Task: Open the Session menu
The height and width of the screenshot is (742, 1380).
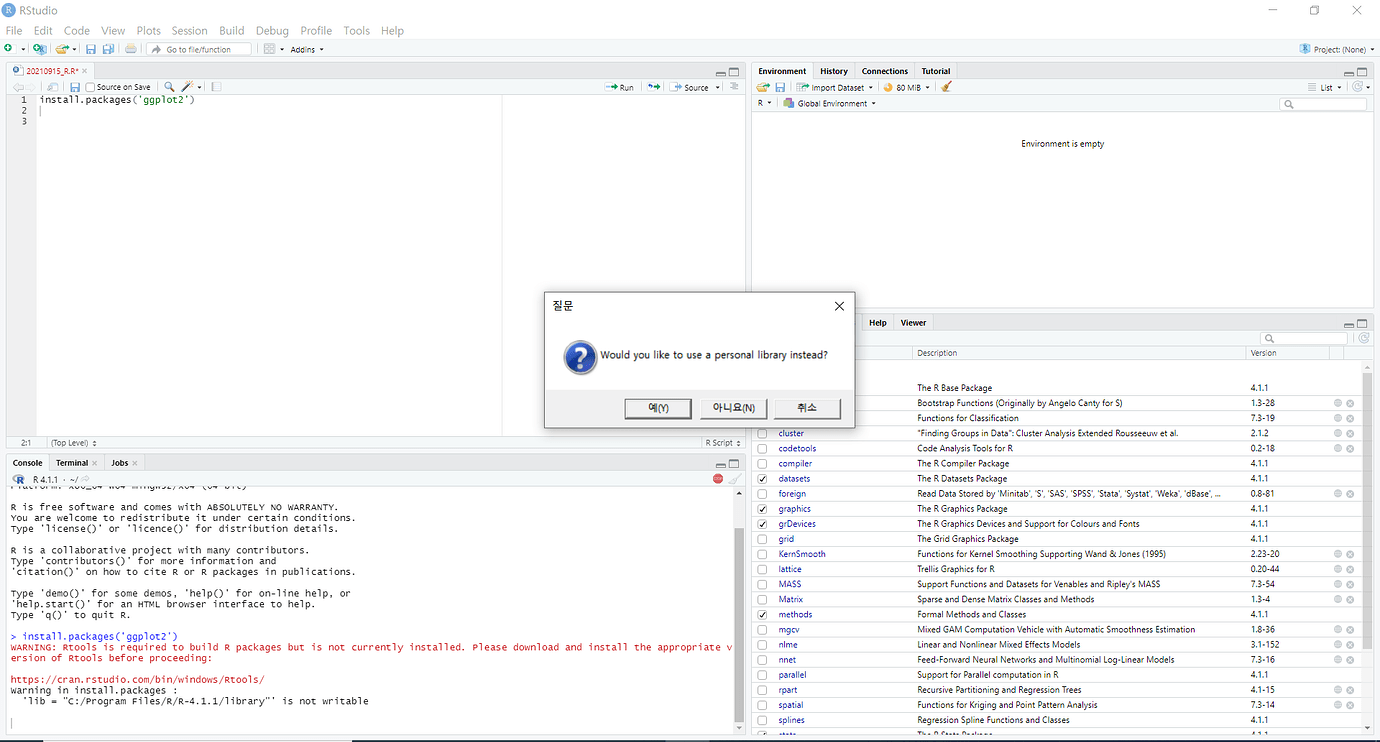Action: click(x=189, y=30)
